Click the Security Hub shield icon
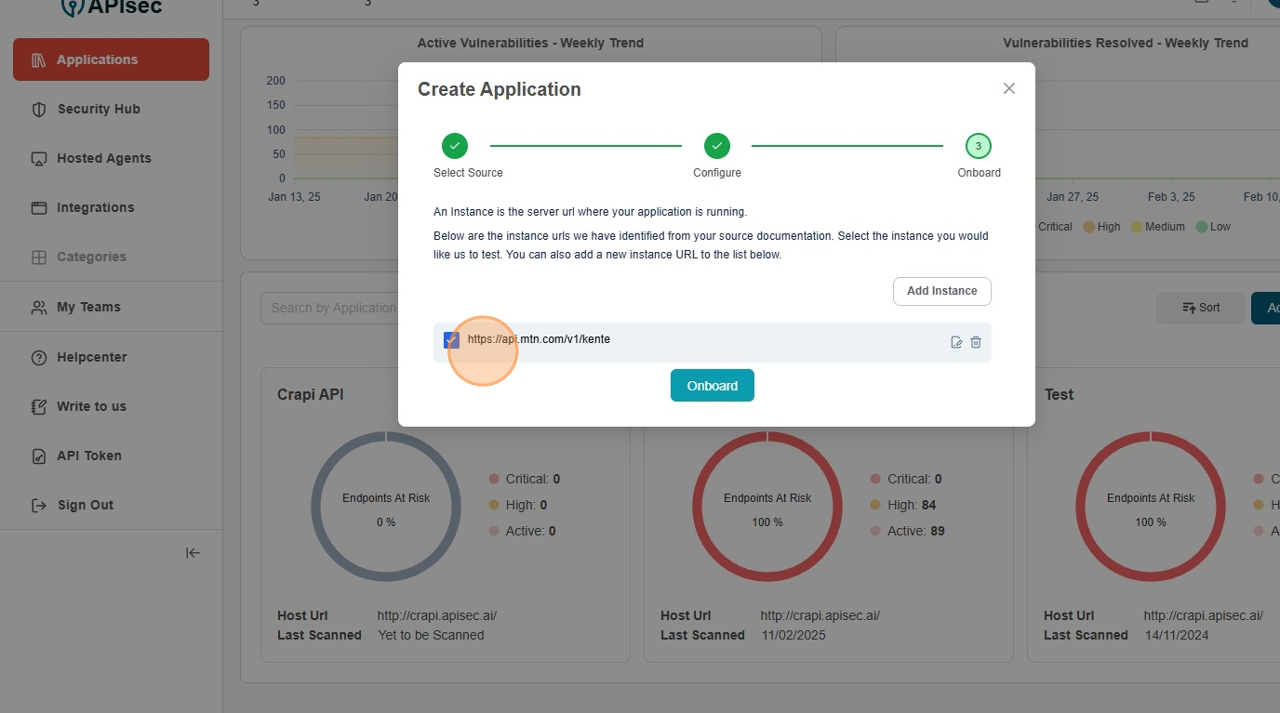The height and width of the screenshot is (713, 1280). click(x=39, y=109)
